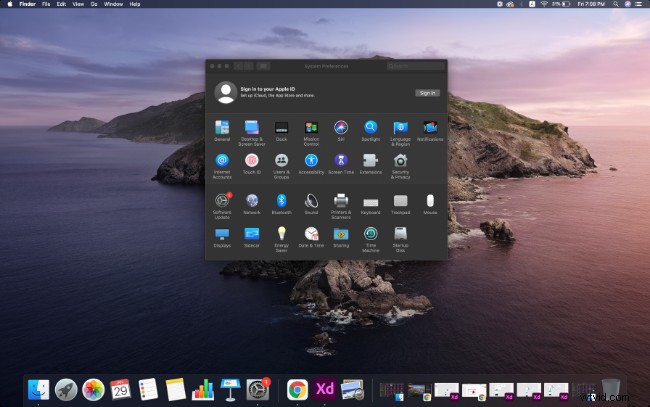Open the General preferences pane
The image size is (650, 407).
coord(222,128)
